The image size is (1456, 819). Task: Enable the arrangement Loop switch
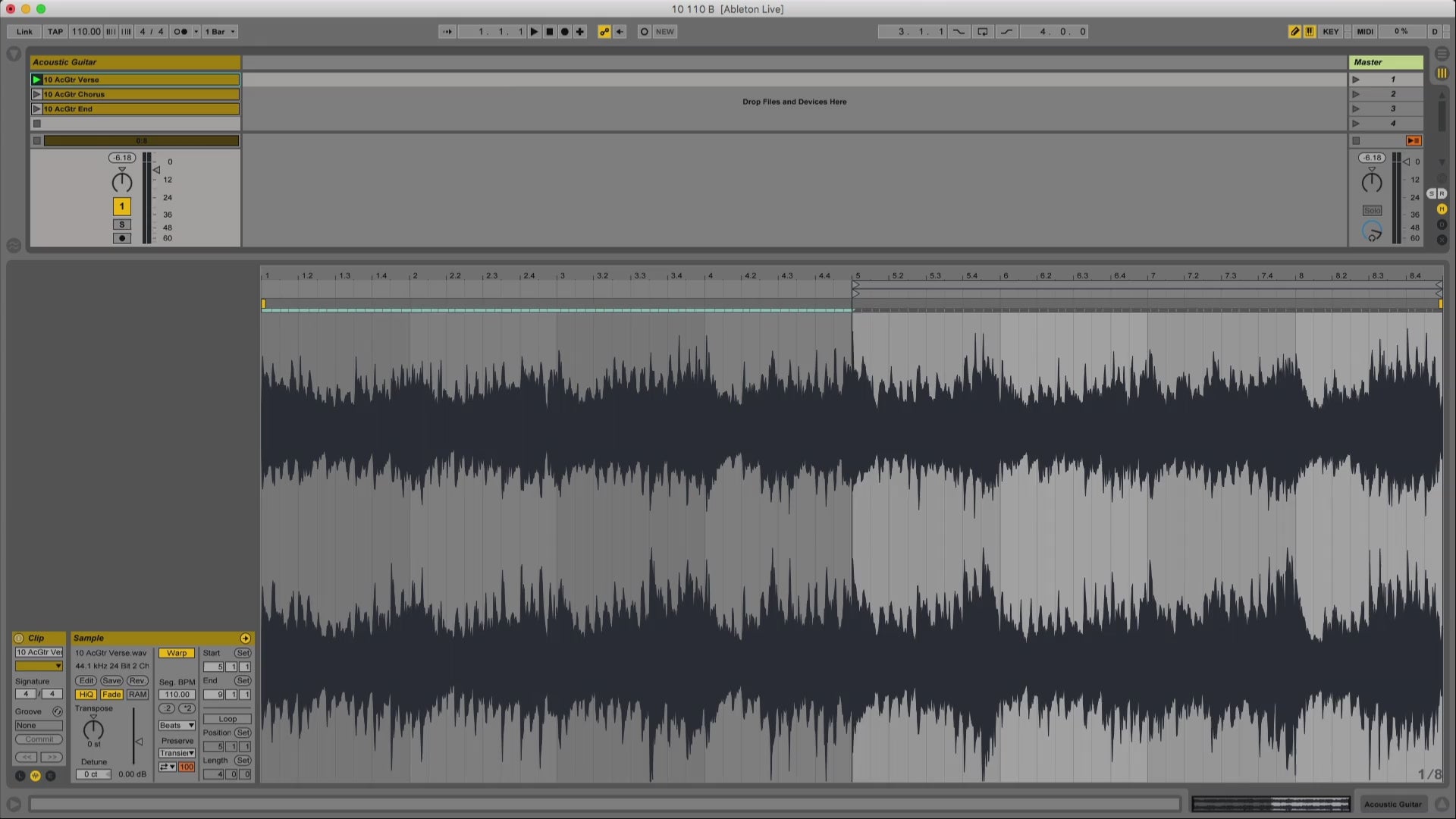coord(983,32)
